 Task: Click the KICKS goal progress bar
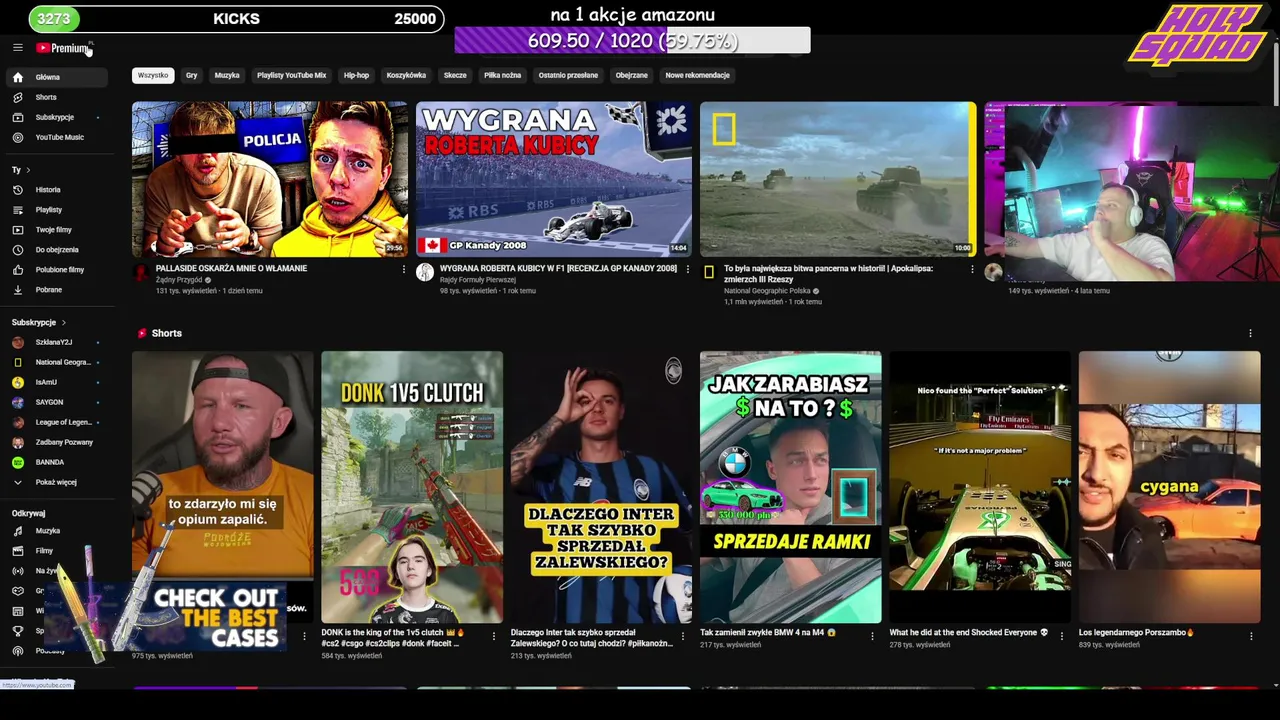pyautogui.click(x=237, y=18)
